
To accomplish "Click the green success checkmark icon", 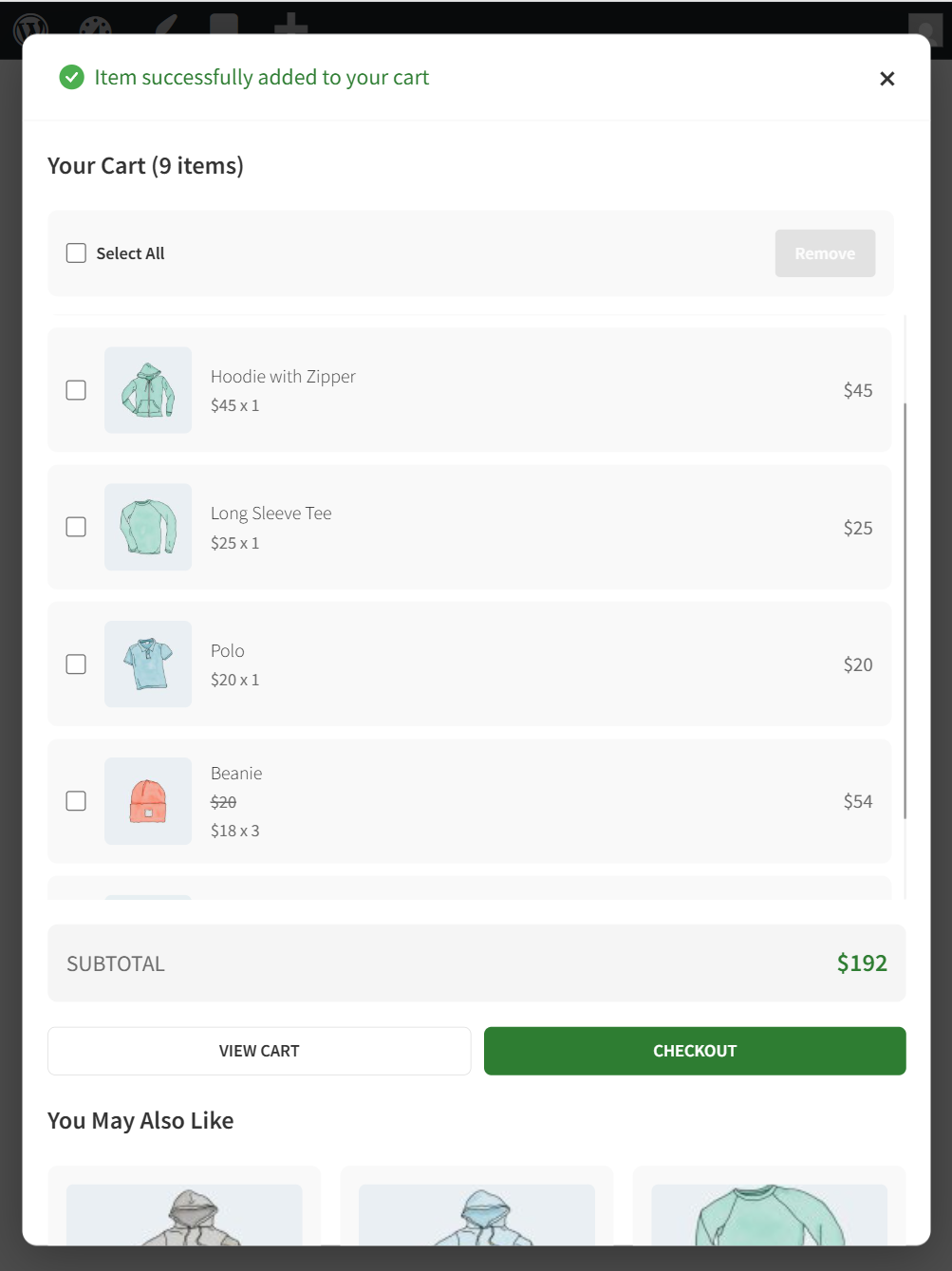I will click(72, 77).
